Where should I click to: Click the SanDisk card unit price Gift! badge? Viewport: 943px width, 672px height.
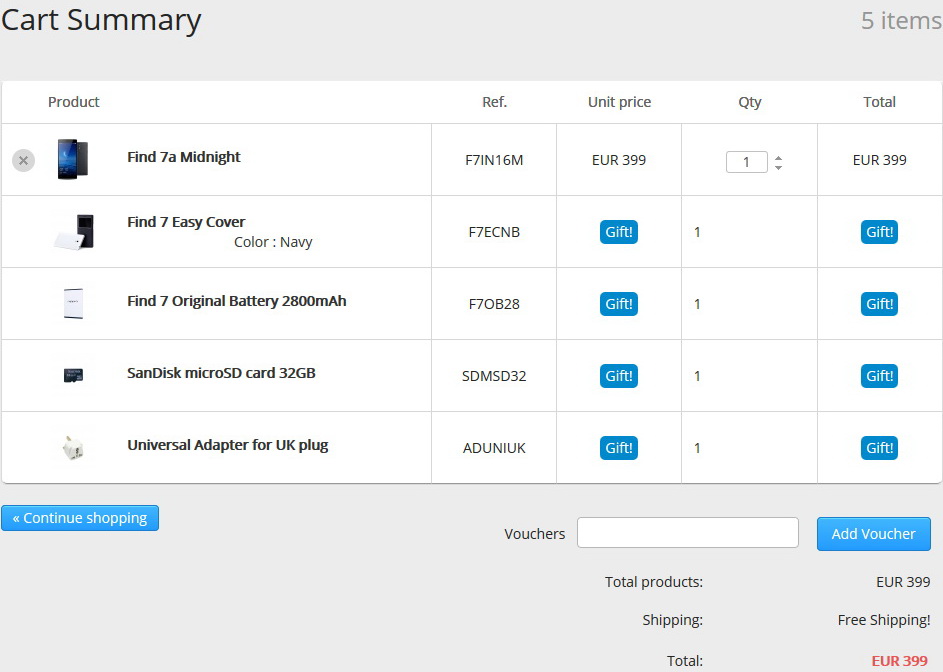619,376
